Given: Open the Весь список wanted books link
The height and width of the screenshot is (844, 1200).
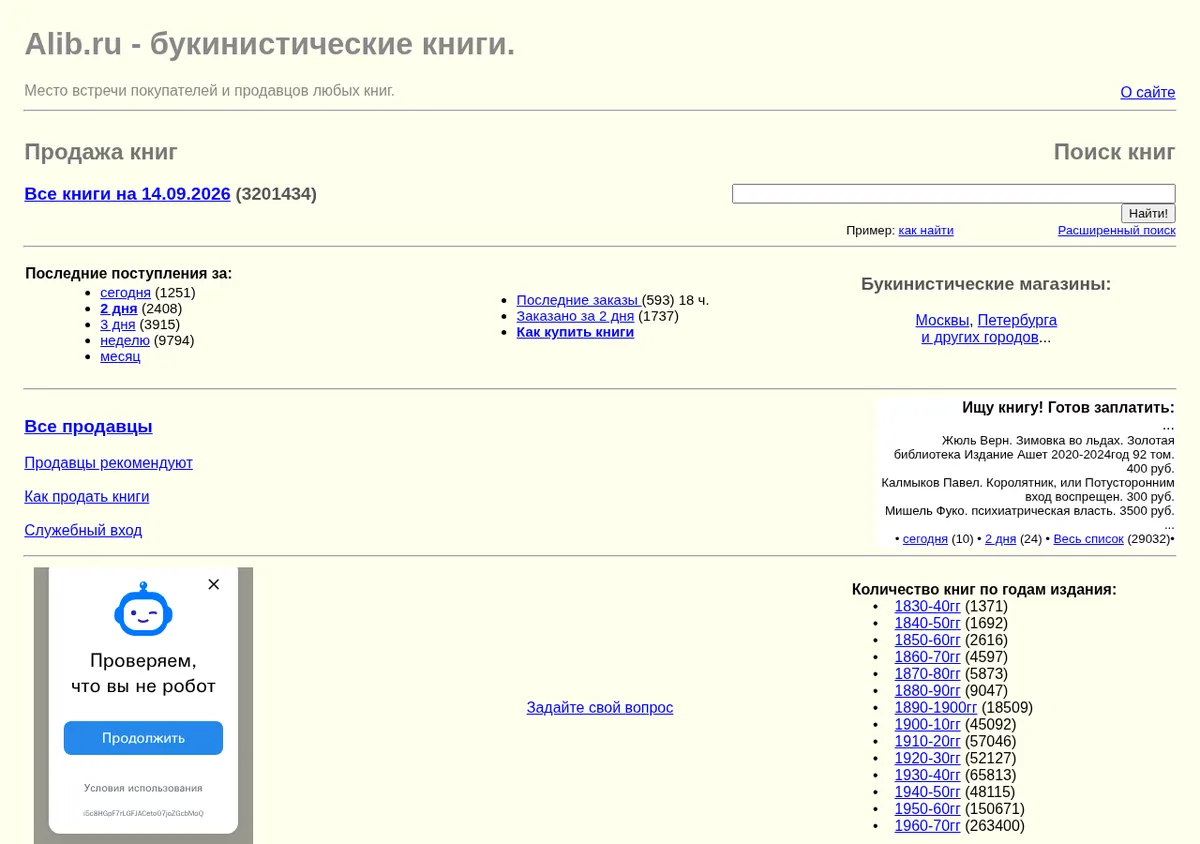Looking at the screenshot, I should pos(1088,538).
